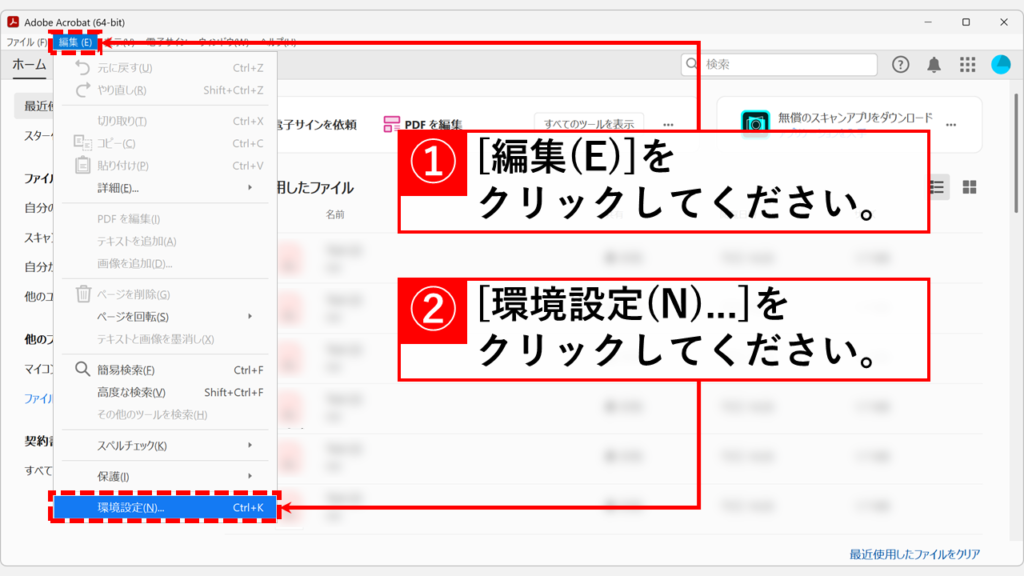Open the user profile avatar
The image size is (1024, 576).
click(x=1000, y=64)
